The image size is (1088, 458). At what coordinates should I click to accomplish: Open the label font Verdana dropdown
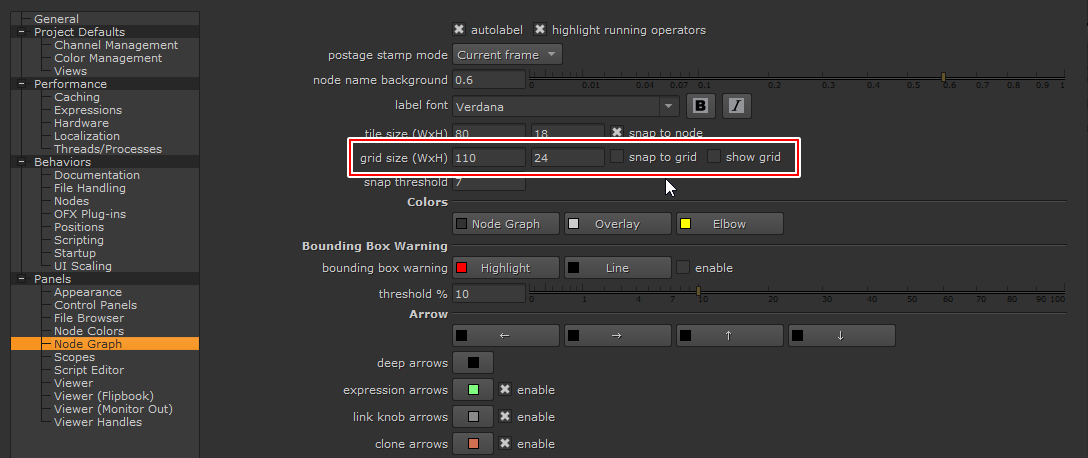click(x=566, y=105)
